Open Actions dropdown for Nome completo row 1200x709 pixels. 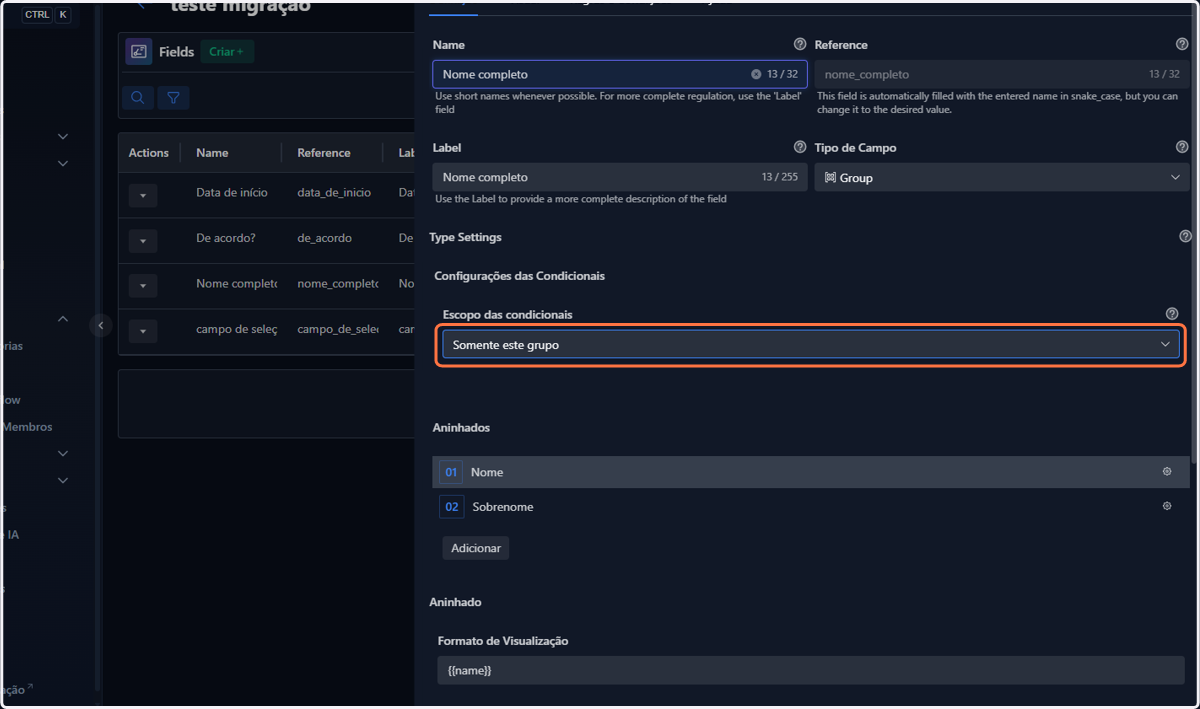(143, 286)
